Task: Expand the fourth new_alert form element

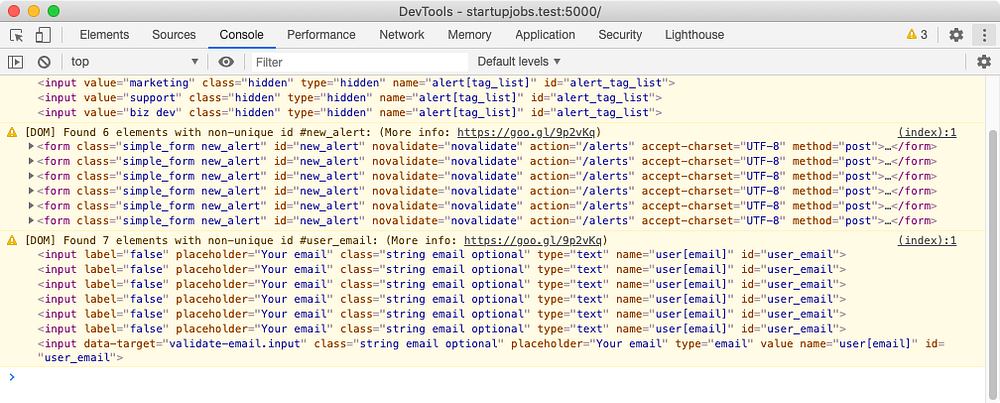Action: (32, 191)
